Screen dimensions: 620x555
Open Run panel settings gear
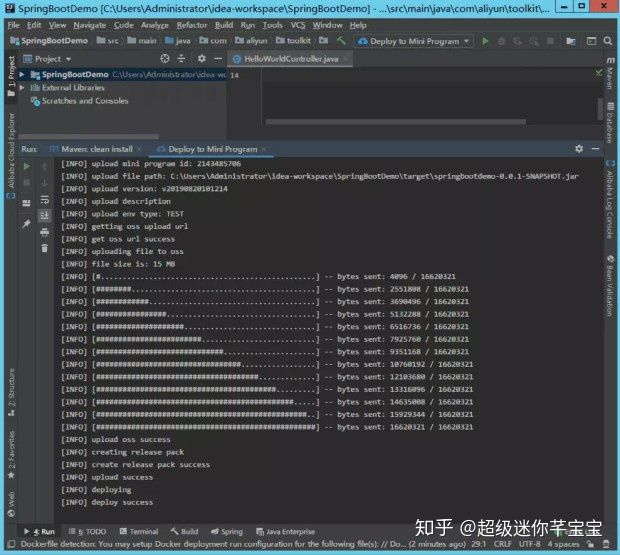579,149
